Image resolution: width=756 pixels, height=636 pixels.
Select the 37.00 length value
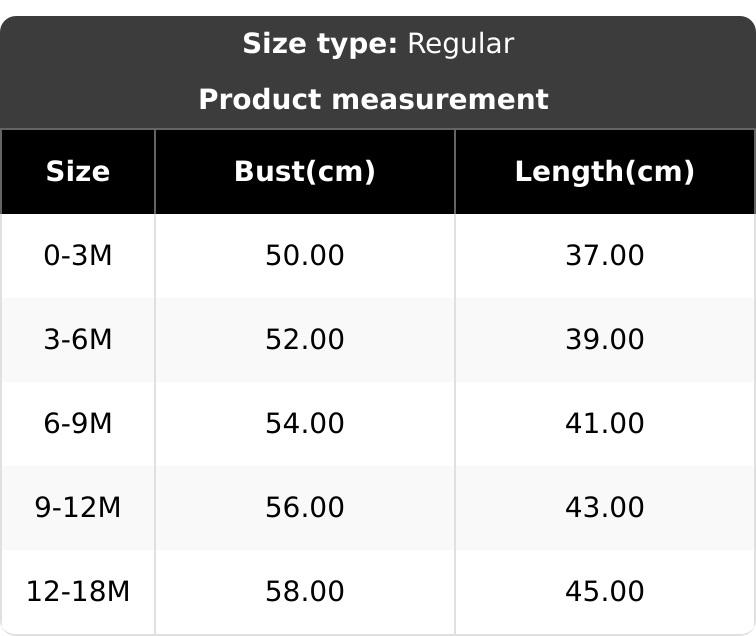click(x=605, y=256)
